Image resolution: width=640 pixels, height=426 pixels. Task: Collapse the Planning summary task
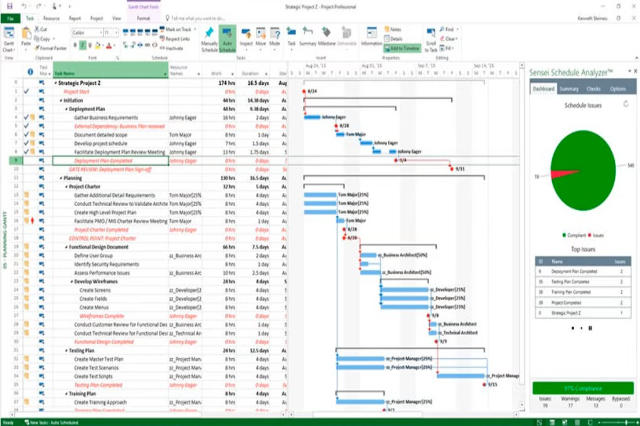[x=60, y=177]
